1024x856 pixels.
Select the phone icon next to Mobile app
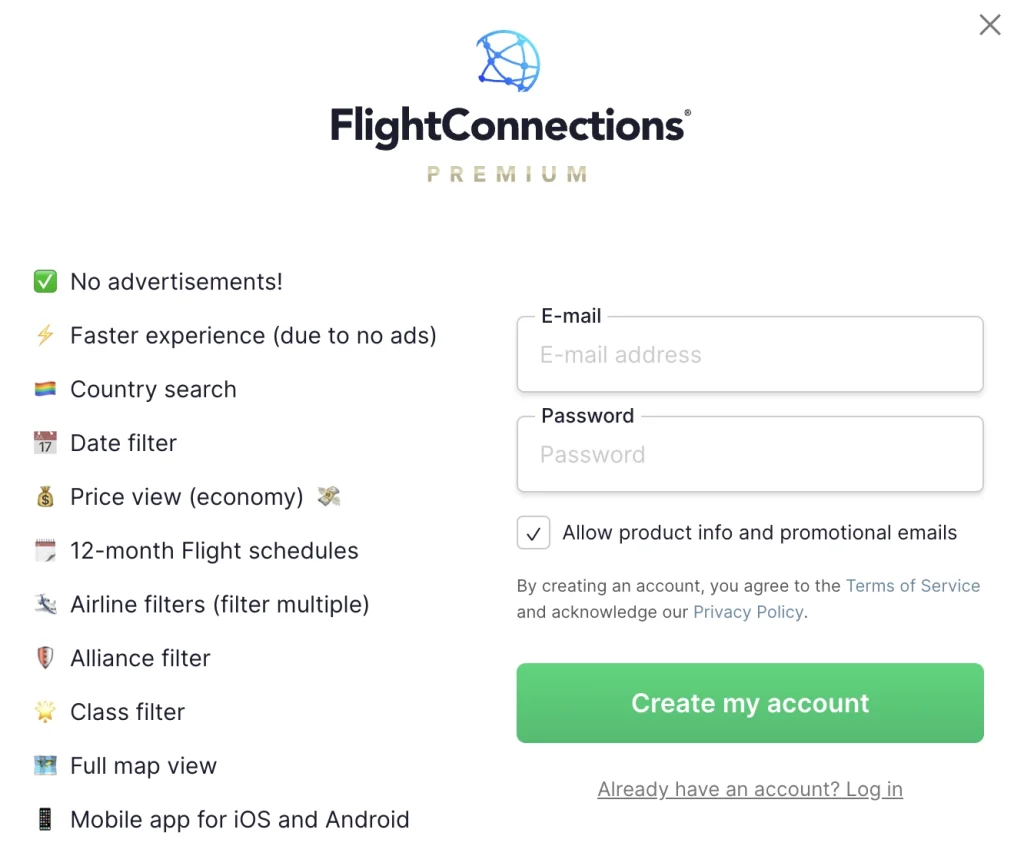(45, 819)
